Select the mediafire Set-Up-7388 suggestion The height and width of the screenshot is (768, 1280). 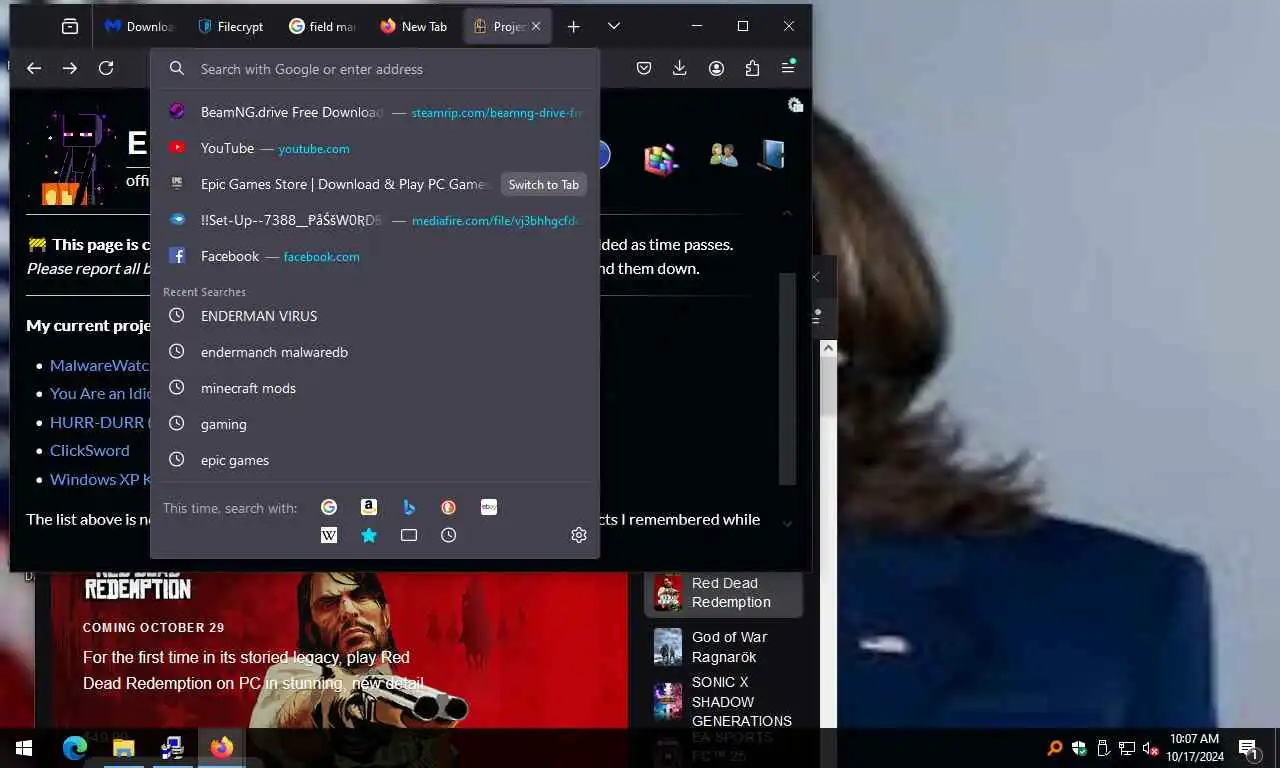tap(375, 220)
